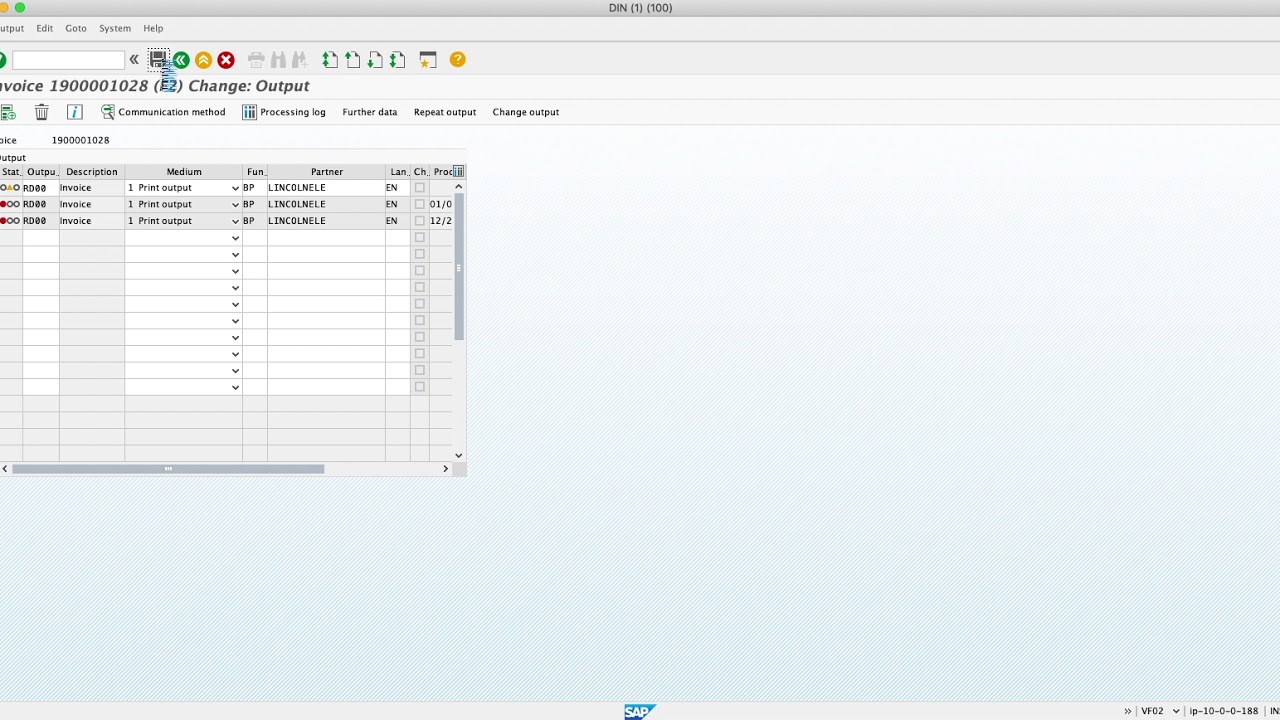1280x720 pixels.
Task: Click the double-arrow icon in status bar
Action: (x=1127, y=711)
